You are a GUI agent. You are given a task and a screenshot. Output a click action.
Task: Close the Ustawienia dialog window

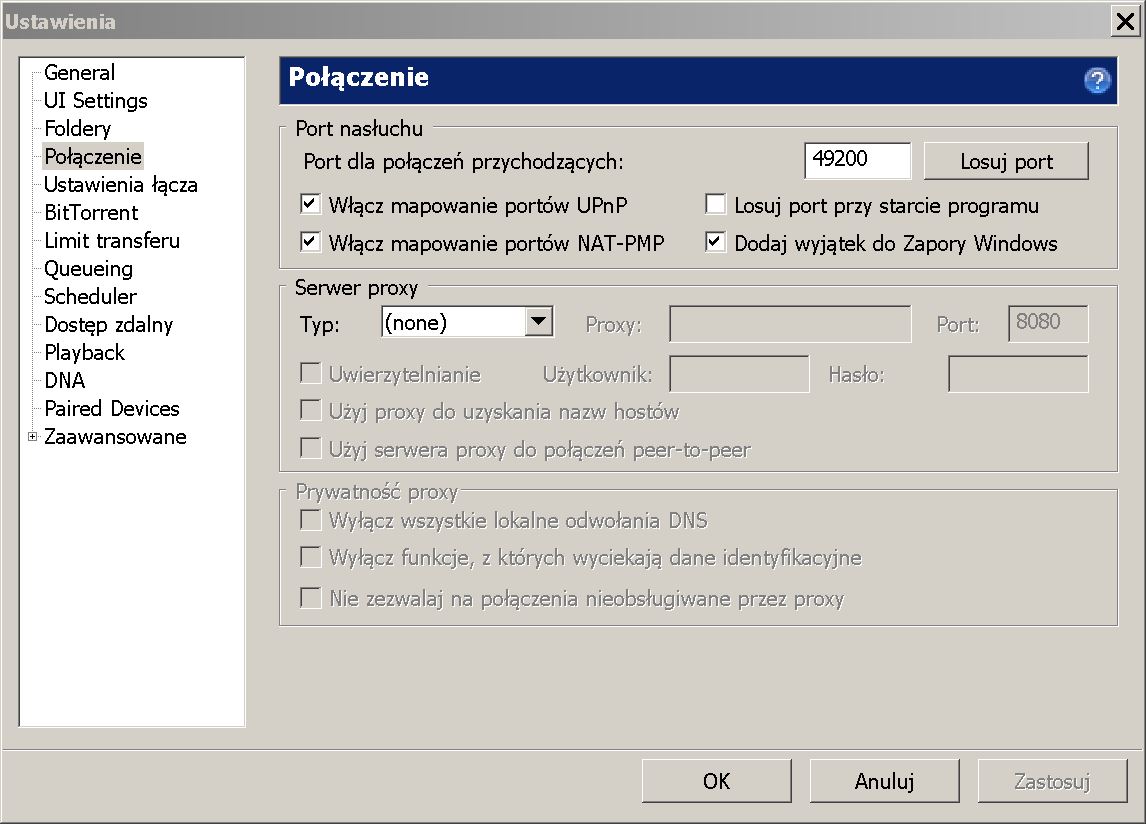coord(1126,21)
